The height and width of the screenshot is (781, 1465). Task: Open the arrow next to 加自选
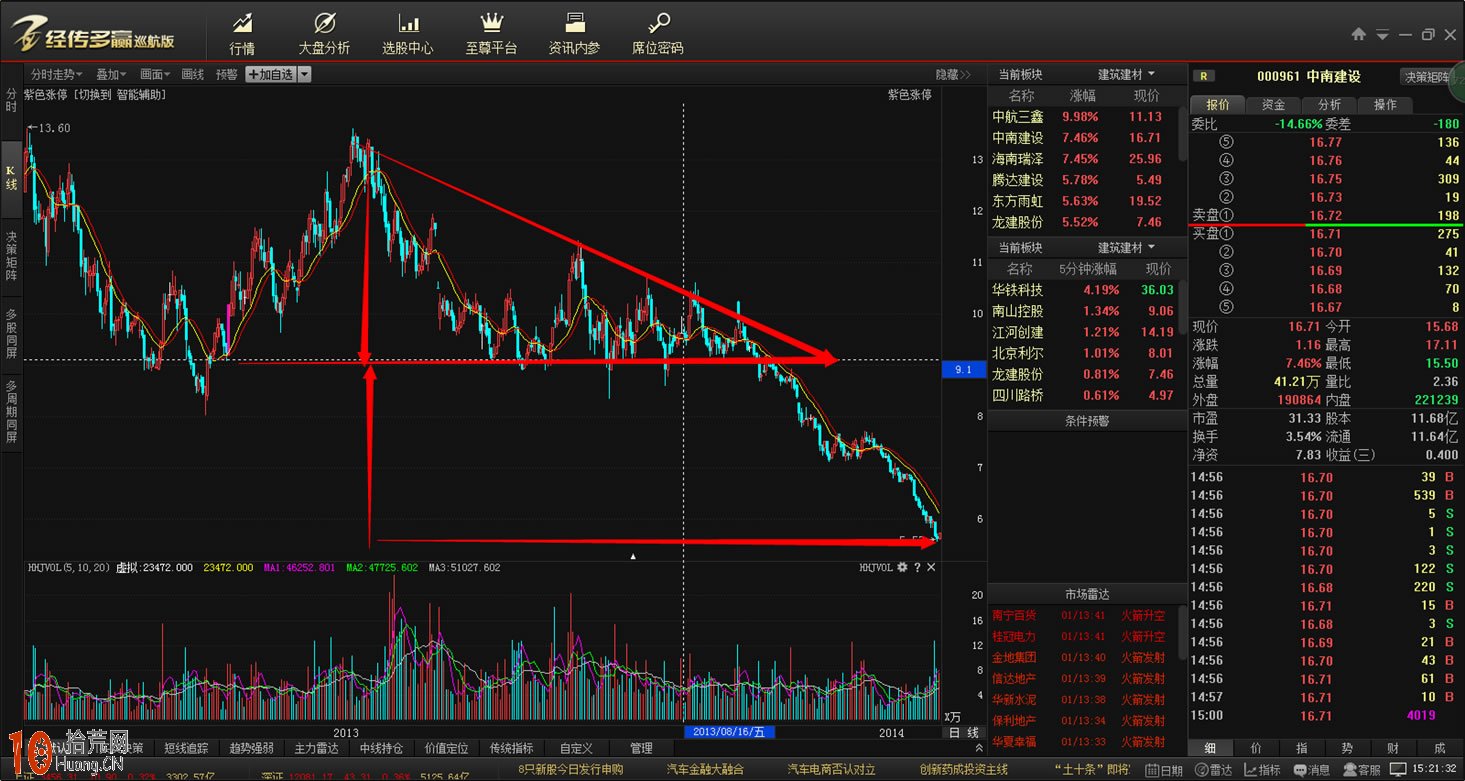point(304,74)
